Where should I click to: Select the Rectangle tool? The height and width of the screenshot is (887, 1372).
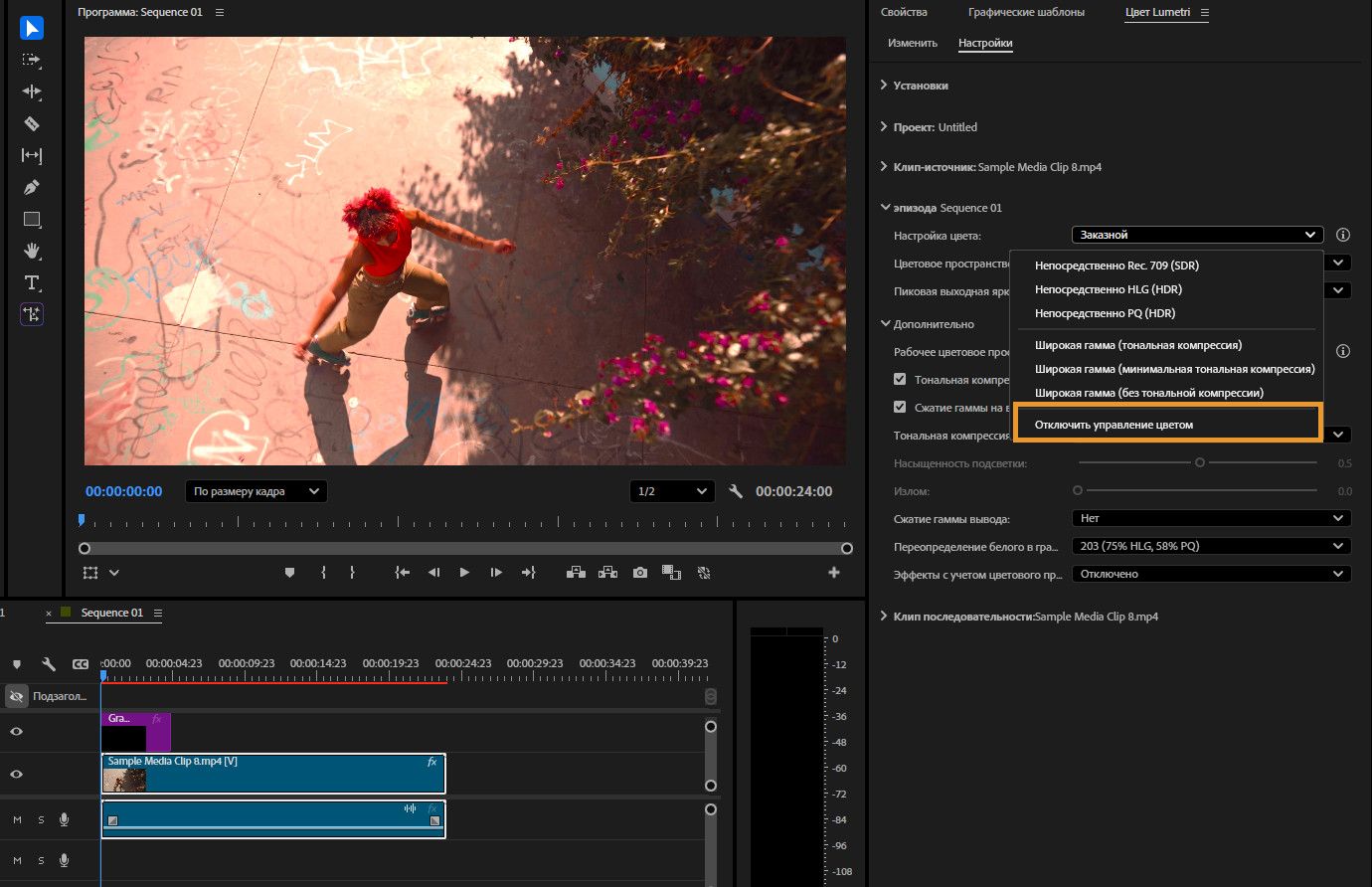pos(32,219)
